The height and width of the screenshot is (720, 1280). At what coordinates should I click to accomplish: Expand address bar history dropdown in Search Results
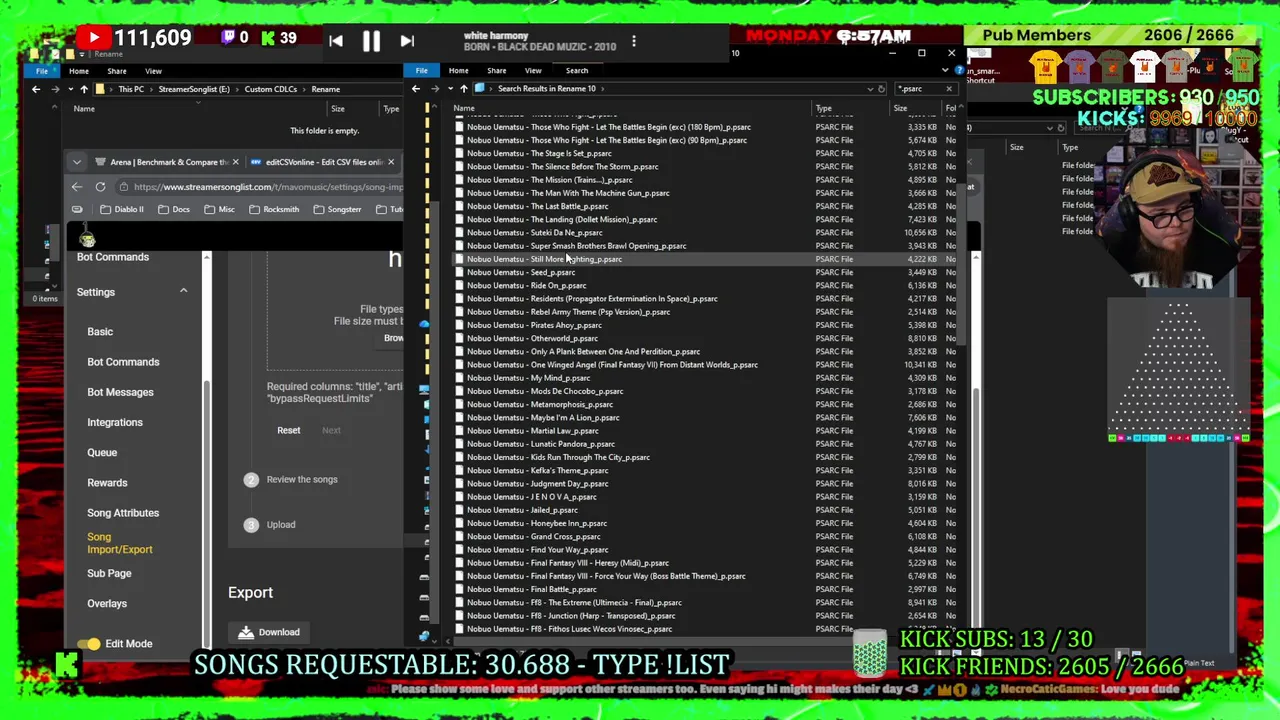[869, 88]
